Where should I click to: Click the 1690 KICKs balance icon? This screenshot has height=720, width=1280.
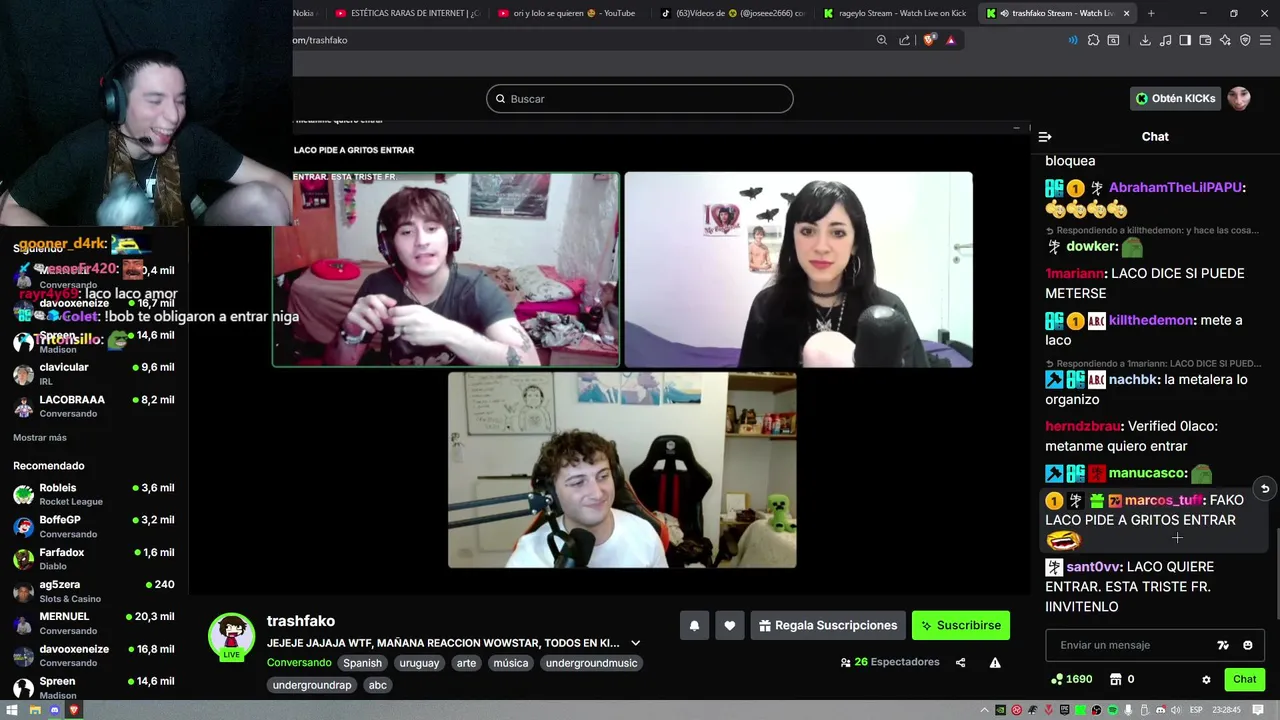[1057, 680]
